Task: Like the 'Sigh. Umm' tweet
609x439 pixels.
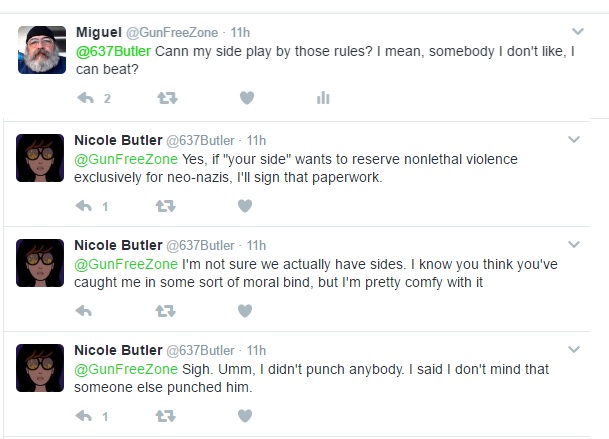Action: 245,416
